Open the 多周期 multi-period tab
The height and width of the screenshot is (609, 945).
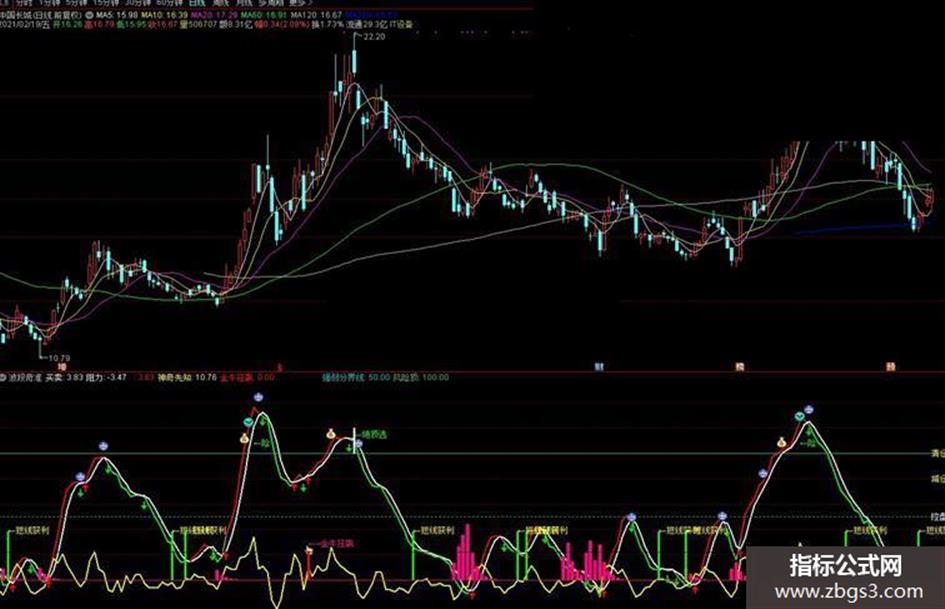click(271, 3)
